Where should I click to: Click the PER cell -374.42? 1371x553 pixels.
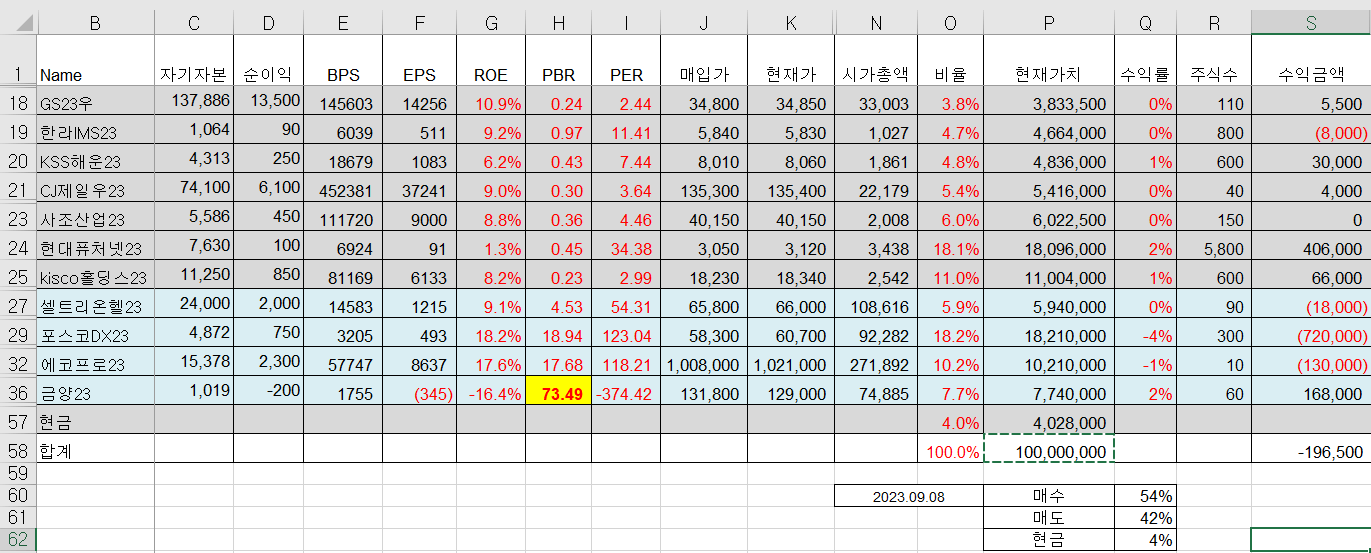(x=626, y=392)
